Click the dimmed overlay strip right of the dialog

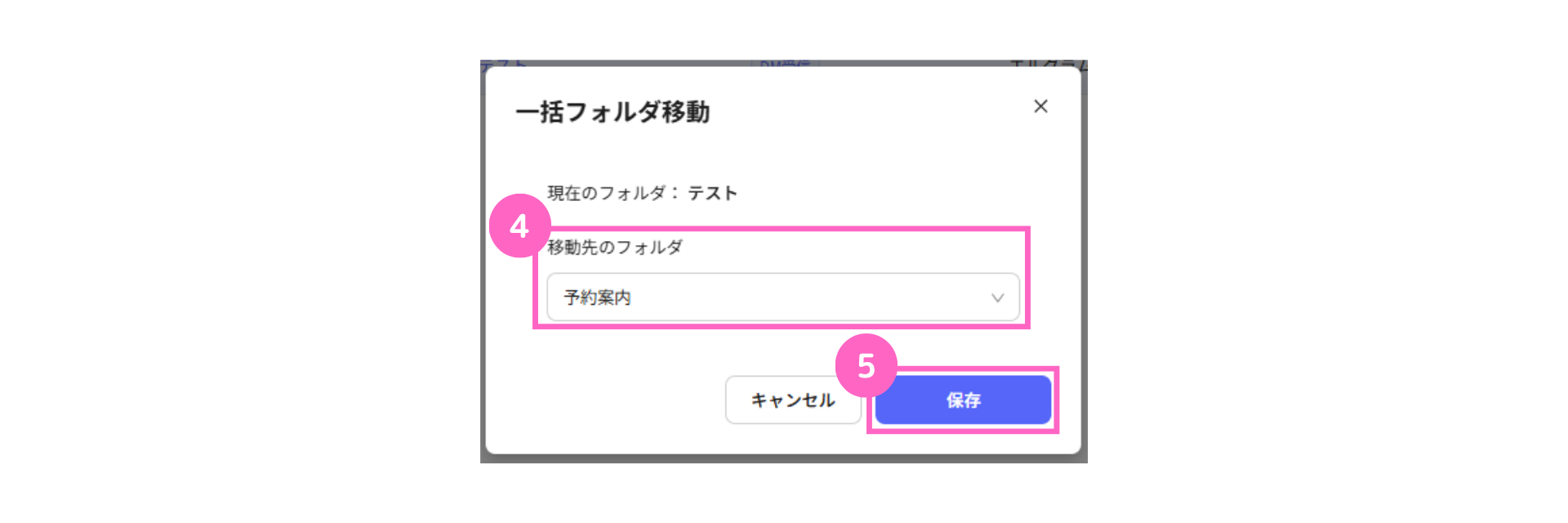click(1085, 261)
